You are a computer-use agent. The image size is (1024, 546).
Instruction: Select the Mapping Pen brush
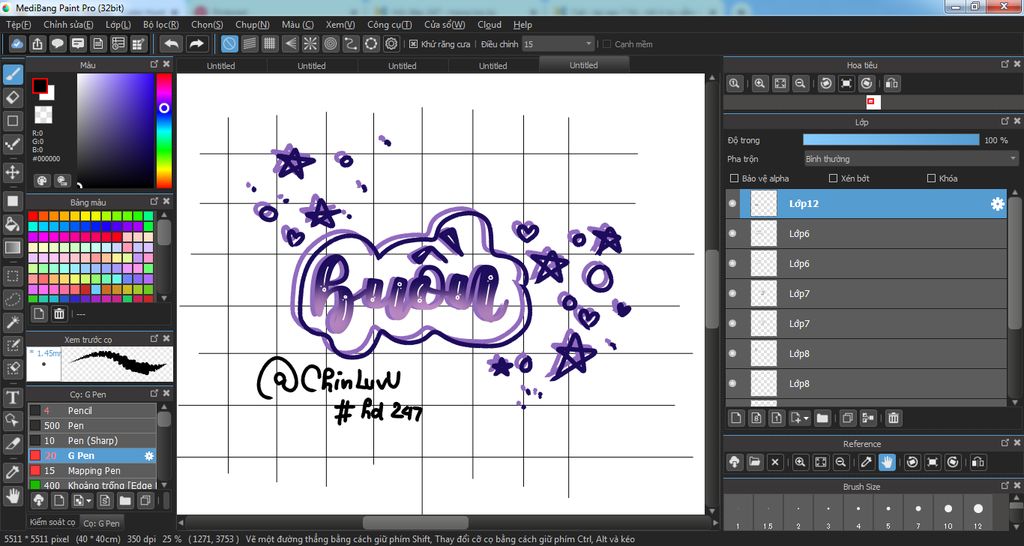tap(91, 471)
